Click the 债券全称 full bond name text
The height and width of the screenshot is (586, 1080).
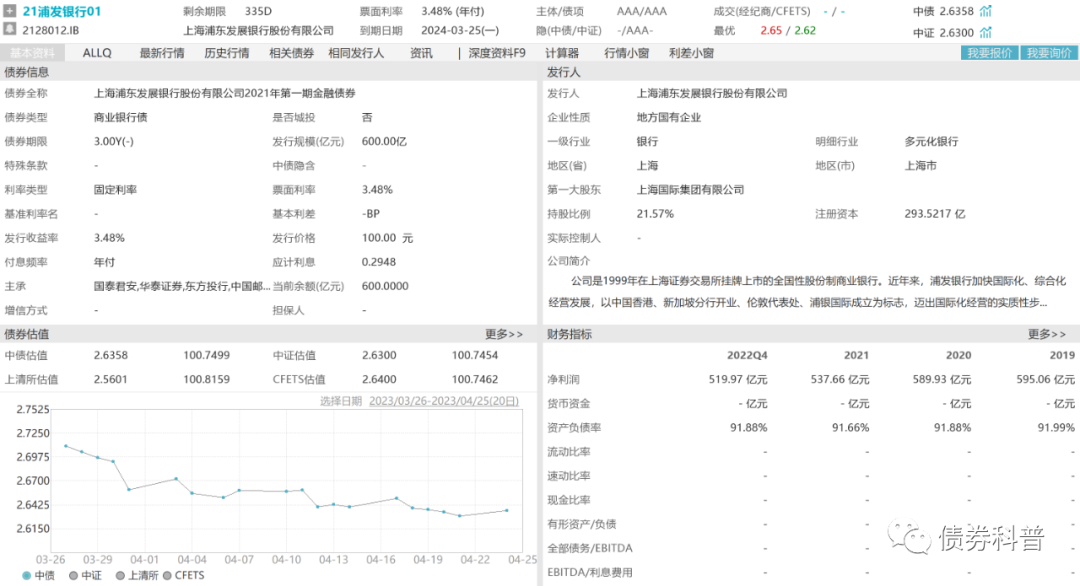(x=225, y=93)
